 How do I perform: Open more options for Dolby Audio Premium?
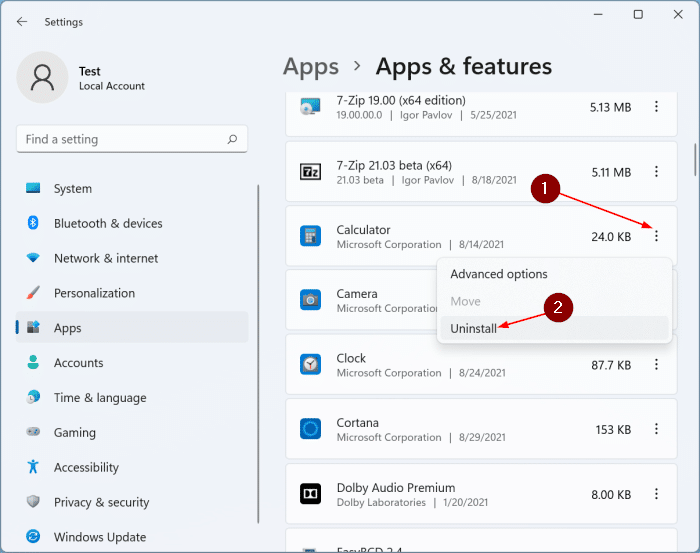coord(657,494)
